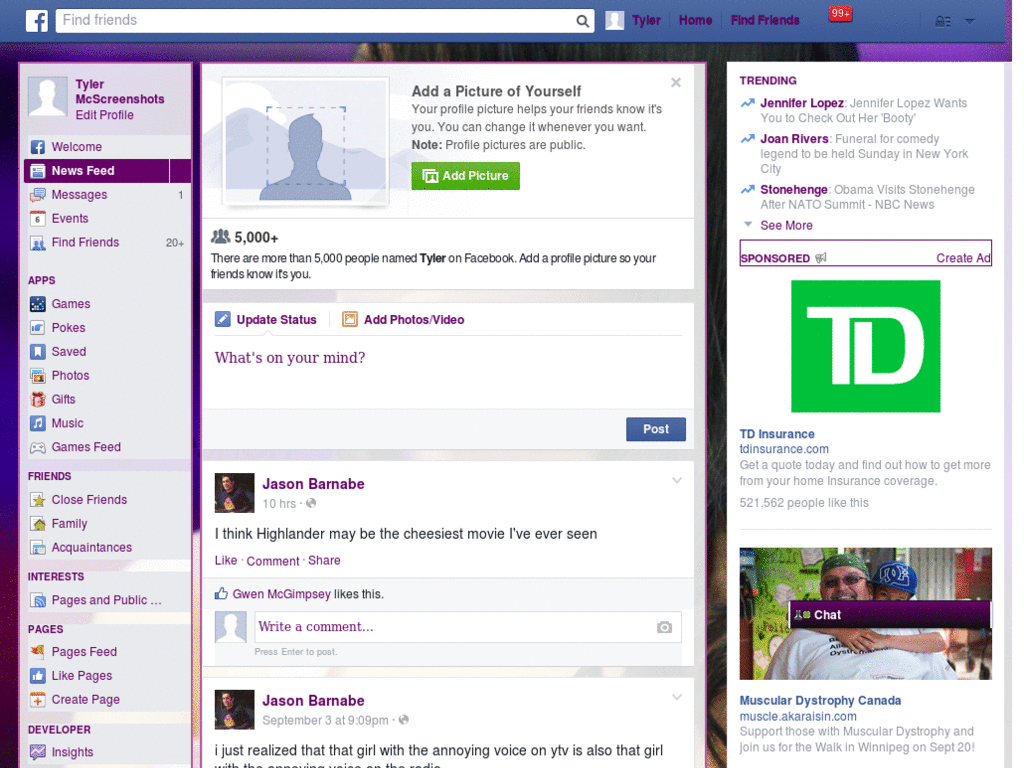This screenshot has height=768, width=1024.
Task: Click the Find Friends sidebar icon
Action: coord(38,243)
